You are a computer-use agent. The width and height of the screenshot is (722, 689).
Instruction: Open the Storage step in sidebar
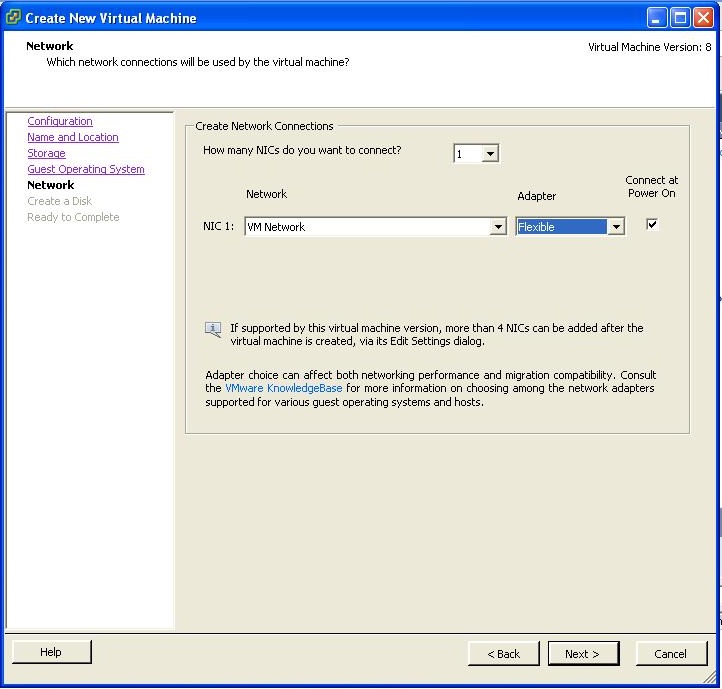tap(46, 153)
